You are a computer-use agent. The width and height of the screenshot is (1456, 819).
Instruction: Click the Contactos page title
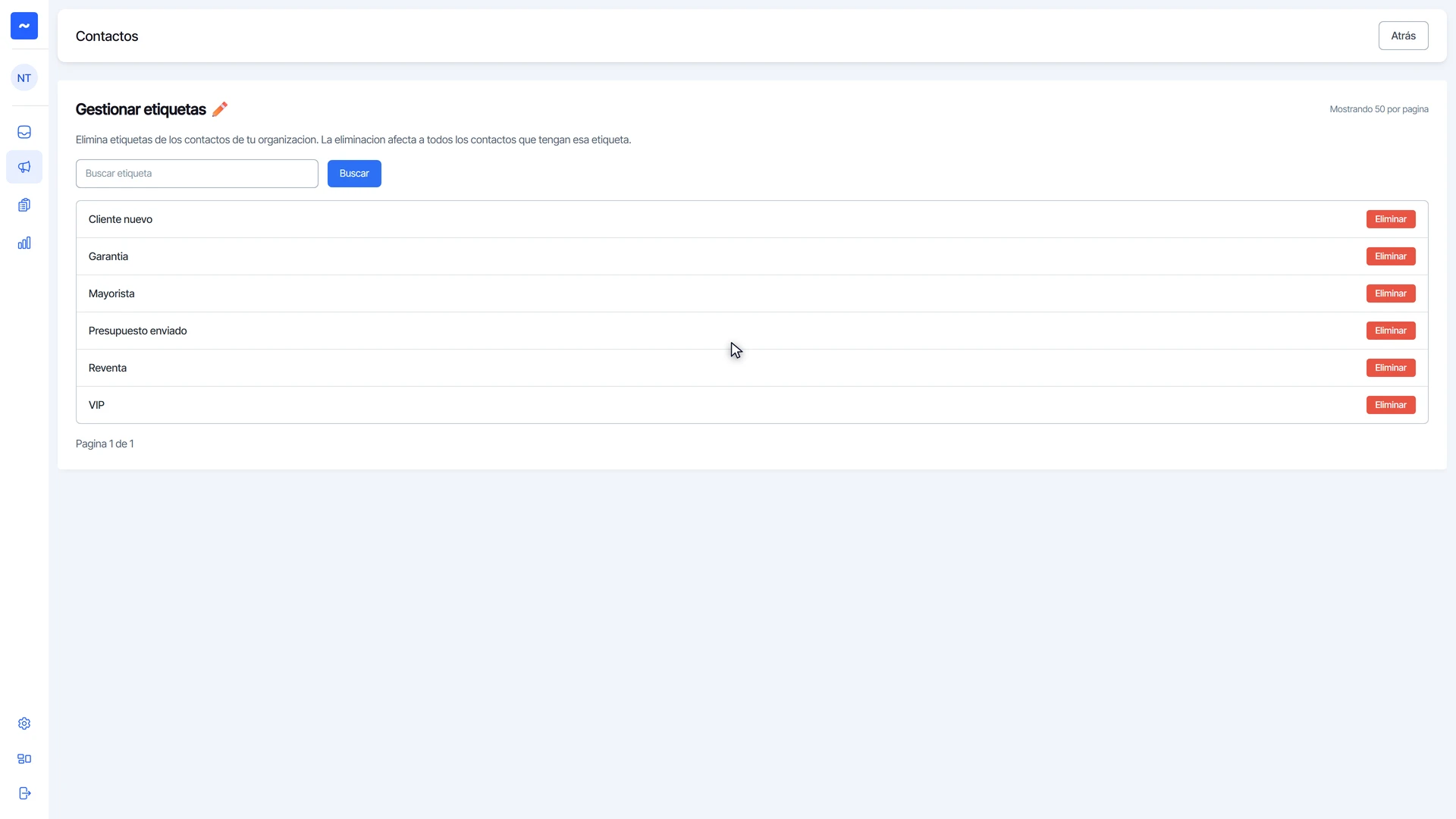tap(107, 36)
